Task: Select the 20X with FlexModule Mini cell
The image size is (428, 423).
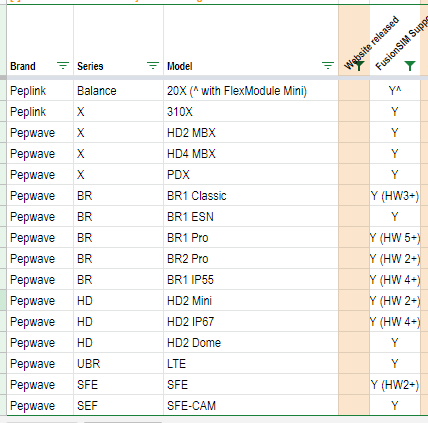Action: (251, 91)
